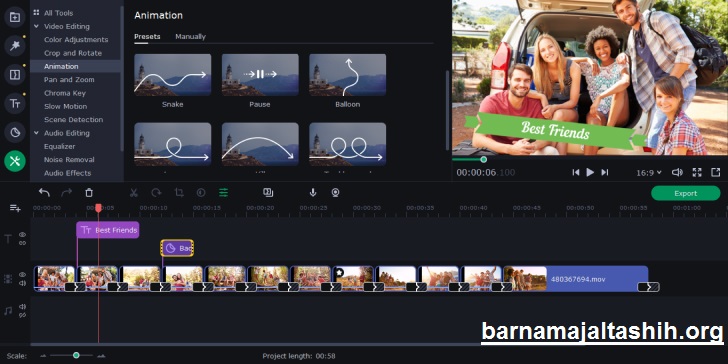728x364 pixels.
Task: Mute the video track audio
Action: point(22,283)
